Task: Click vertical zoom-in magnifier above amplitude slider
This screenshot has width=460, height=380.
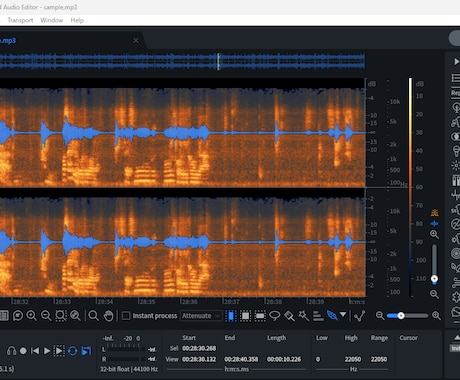Action: (x=434, y=234)
